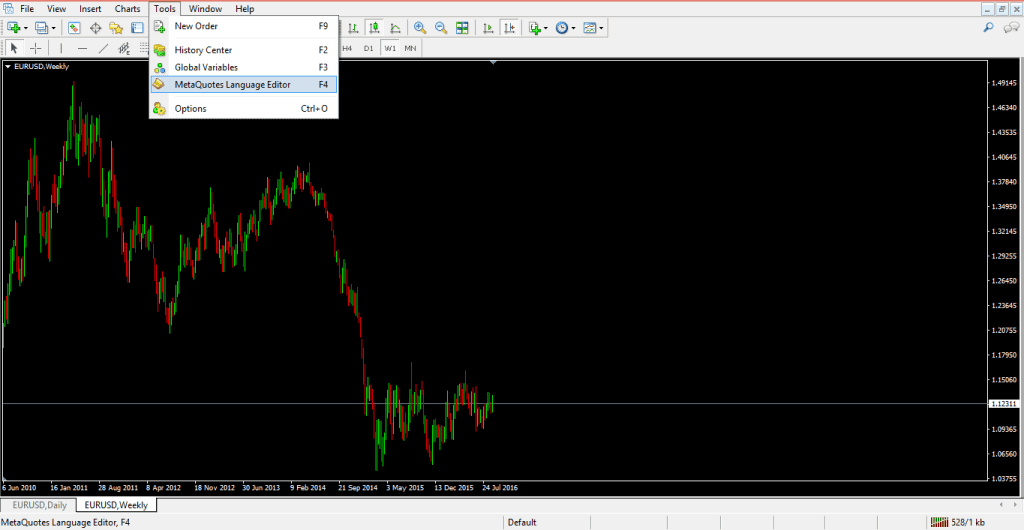Image resolution: width=1024 pixels, height=530 pixels.
Task: Switch to the EURUSD,Weekly chart tab
Action: [116, 505]
